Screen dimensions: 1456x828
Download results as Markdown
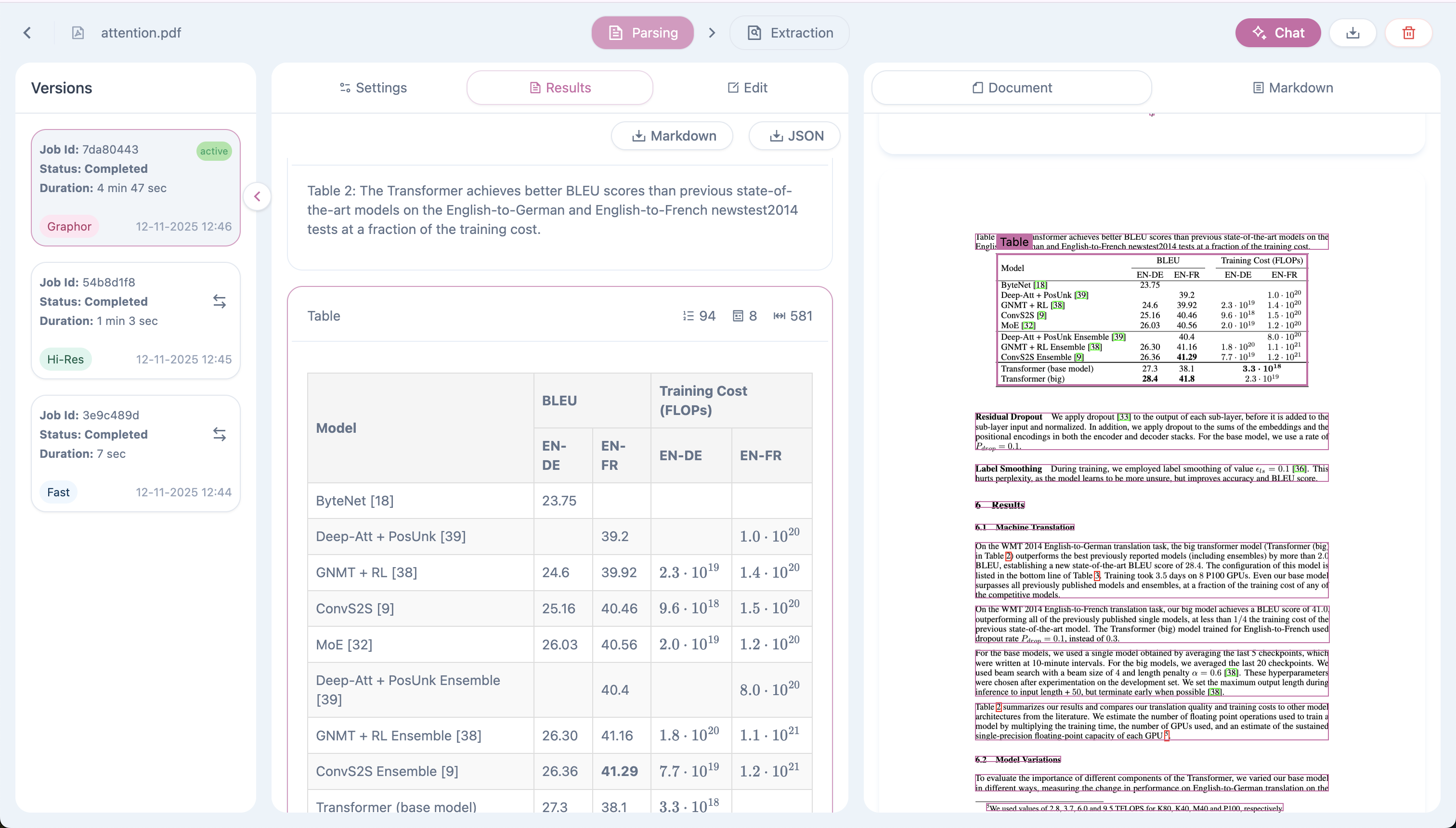(x=672, y=136)
